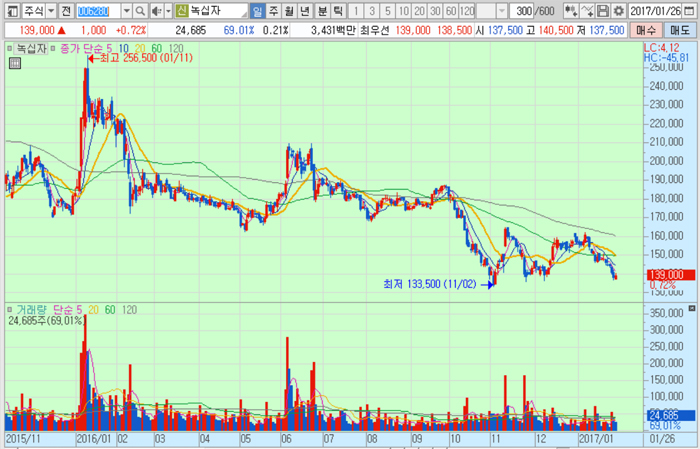This screenshot has height=449, width=700.
Task: Click the candlestick chart type icon
Action: click(571, 10)
